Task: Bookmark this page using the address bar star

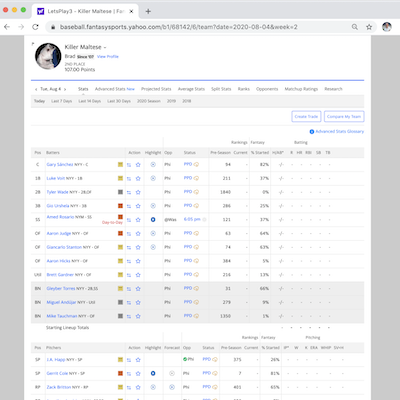Action: 369,27
